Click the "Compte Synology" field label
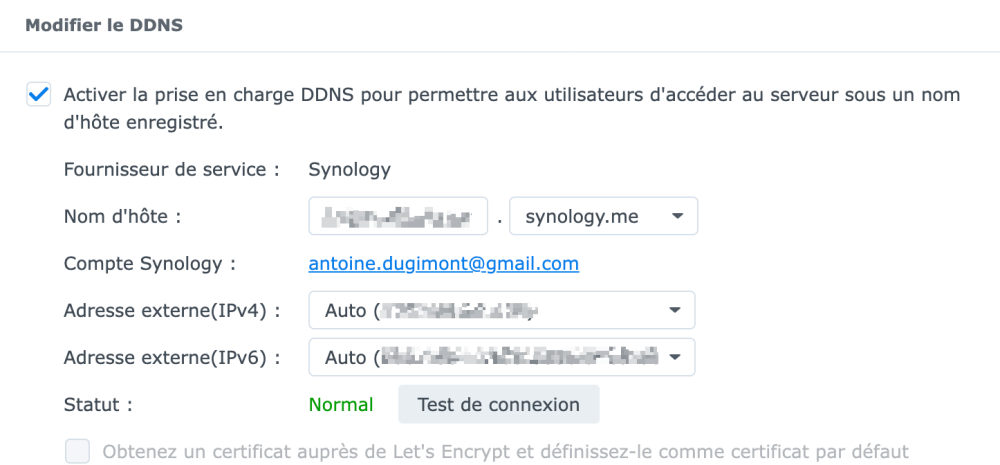Image resolution: width=1000 pixels, height=465 pixels. (150, 264)
